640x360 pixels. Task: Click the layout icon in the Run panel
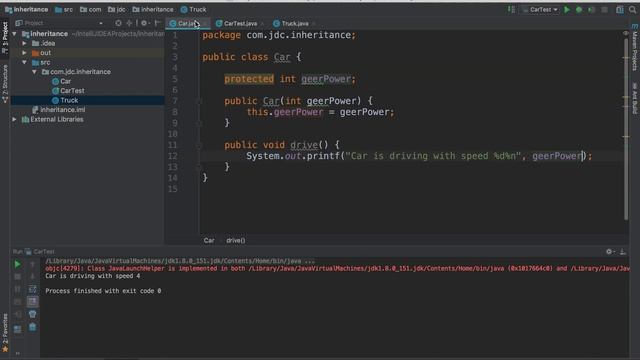18,329
